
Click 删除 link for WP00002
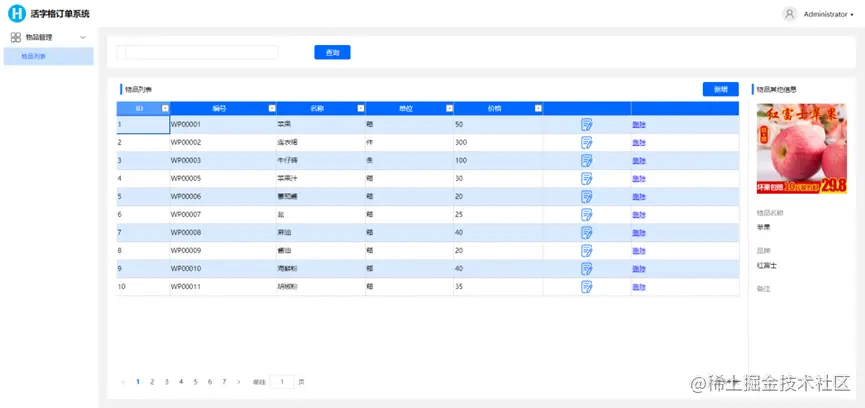[x=639, y=143]
